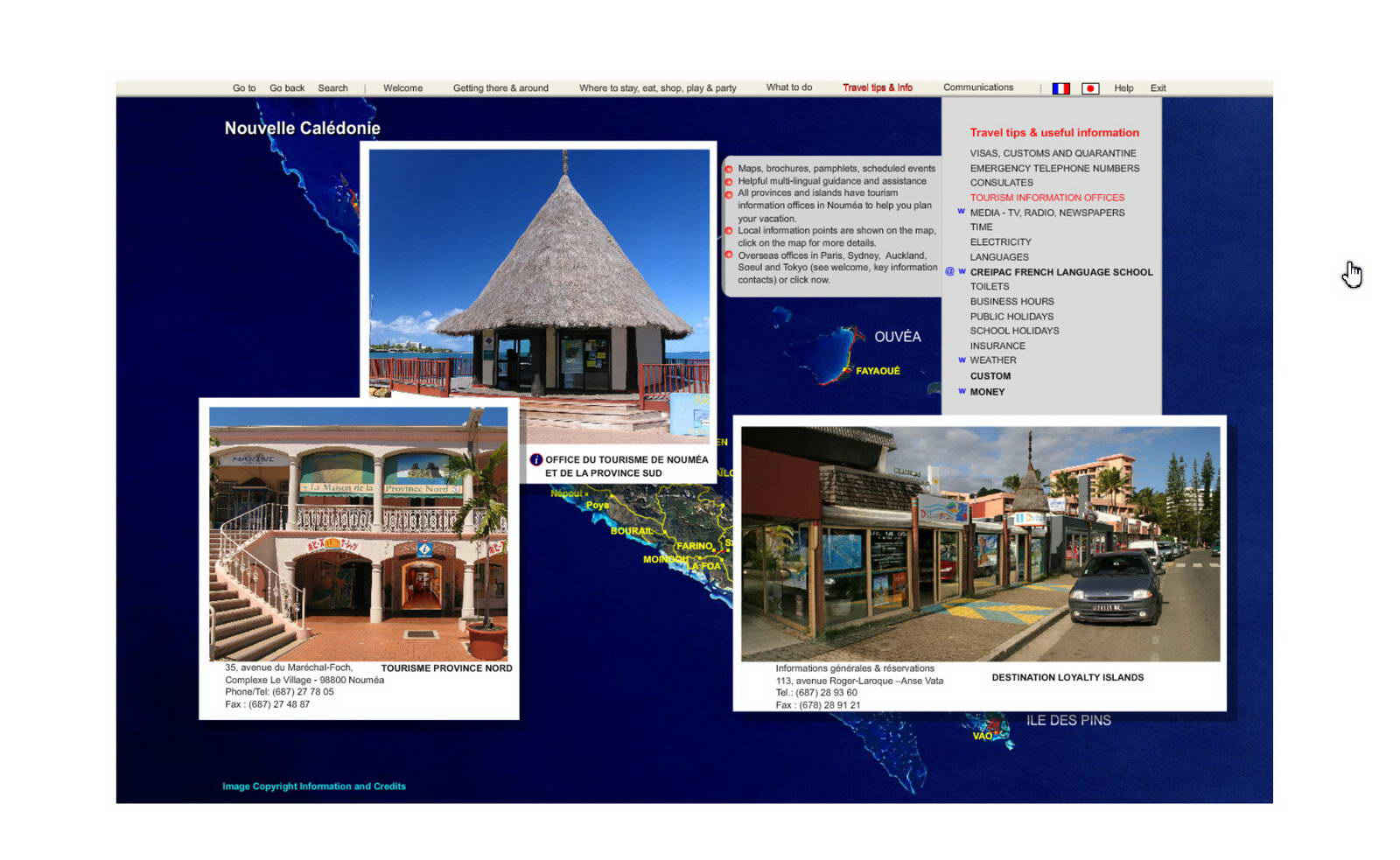Click the web 'w' icon beside MEDIA - TV, RADIO, NEWSPAPERS

(961, 212)
